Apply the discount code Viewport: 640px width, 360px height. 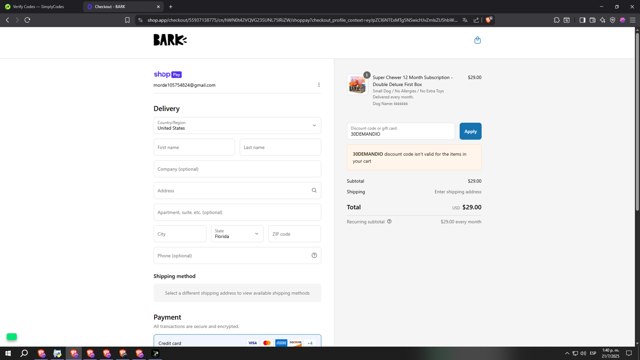click(470, 131)
